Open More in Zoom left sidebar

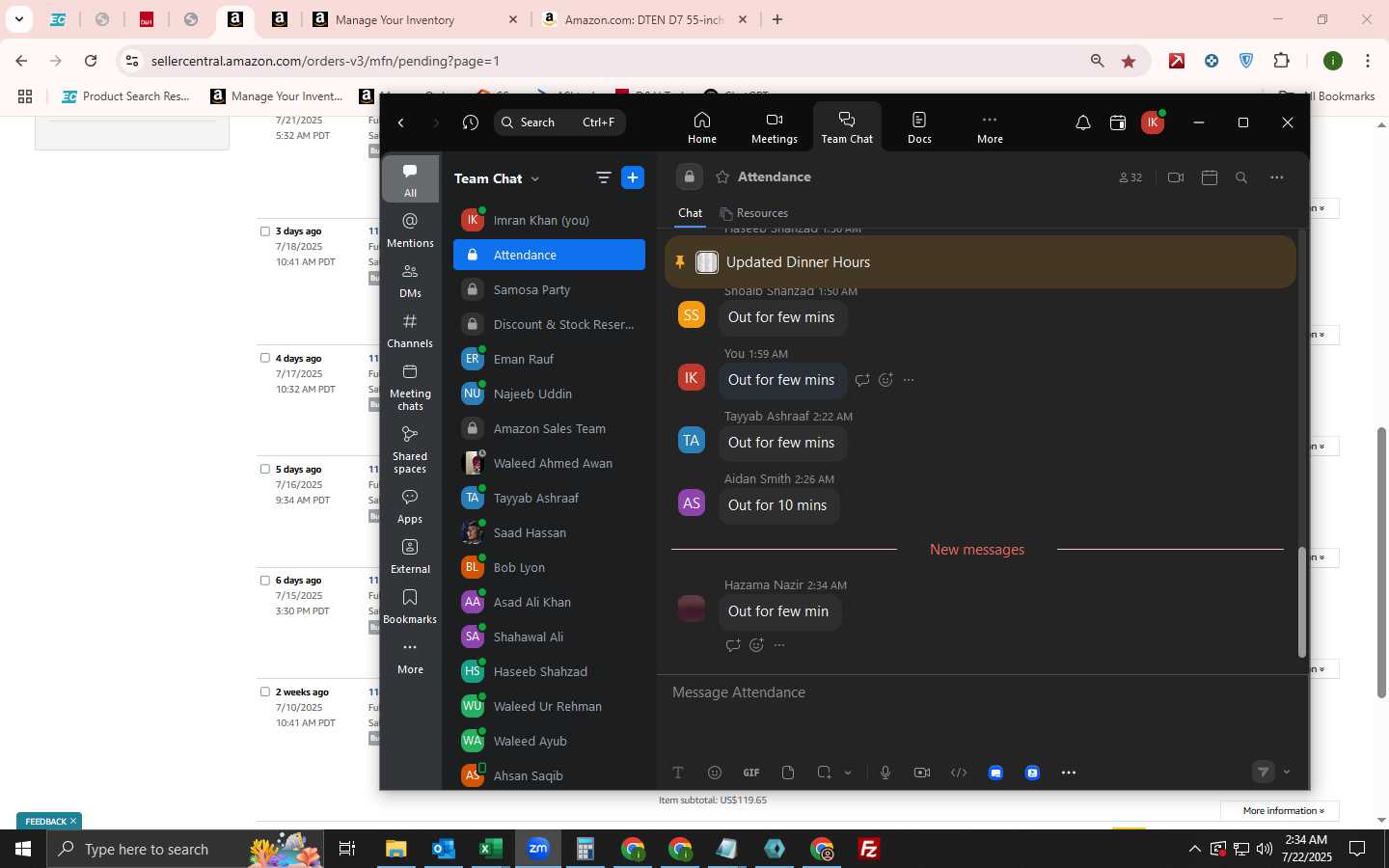(x=410, y=657)
